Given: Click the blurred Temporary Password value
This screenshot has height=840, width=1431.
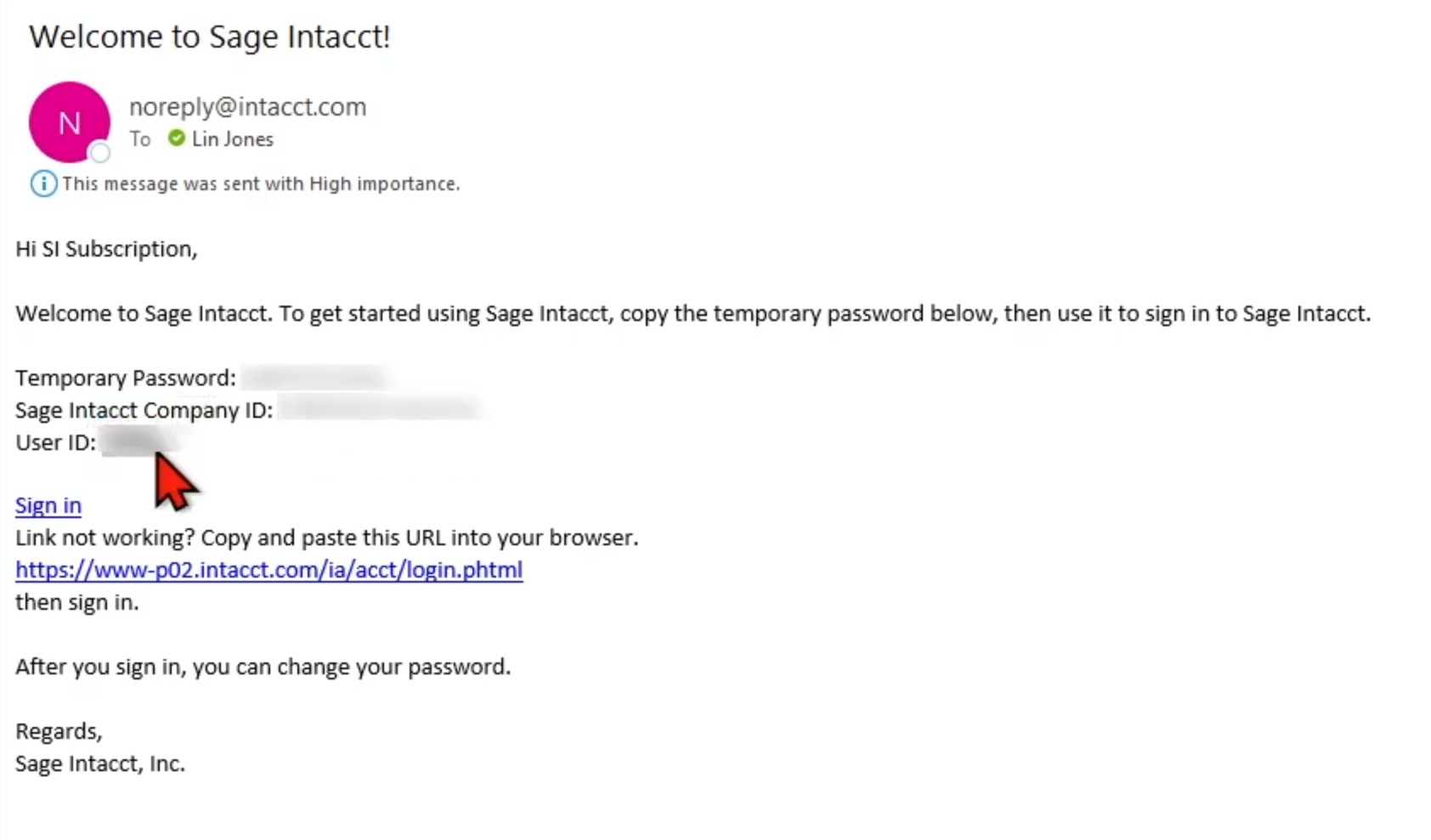Looking at the screenshot, I should [x=315, y=377].
